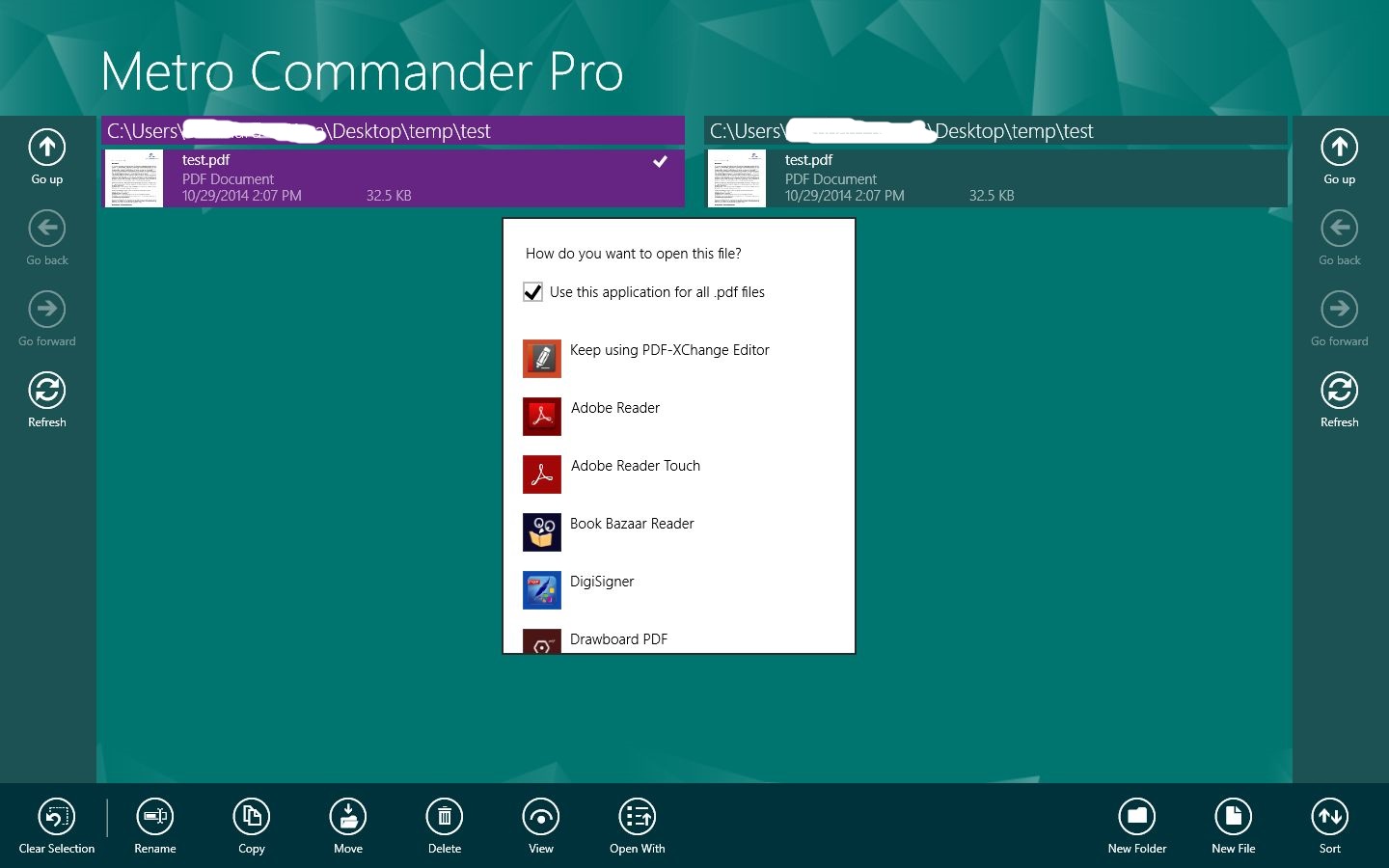1389x868 pixels.
Task: Click Go forward icon in left sidebar
Action: point(47,310)
